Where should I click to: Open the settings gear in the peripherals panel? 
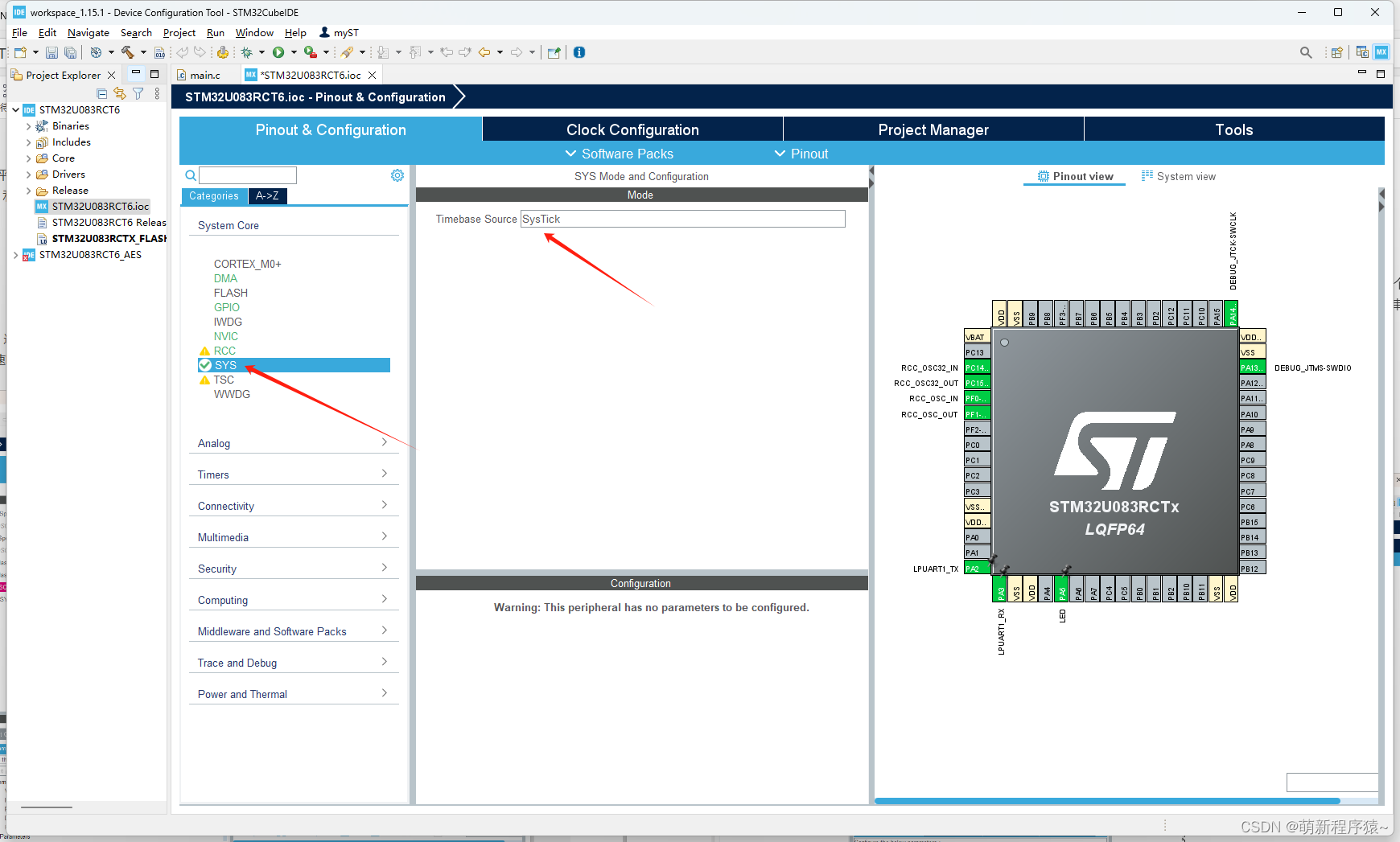pos(397,175)
